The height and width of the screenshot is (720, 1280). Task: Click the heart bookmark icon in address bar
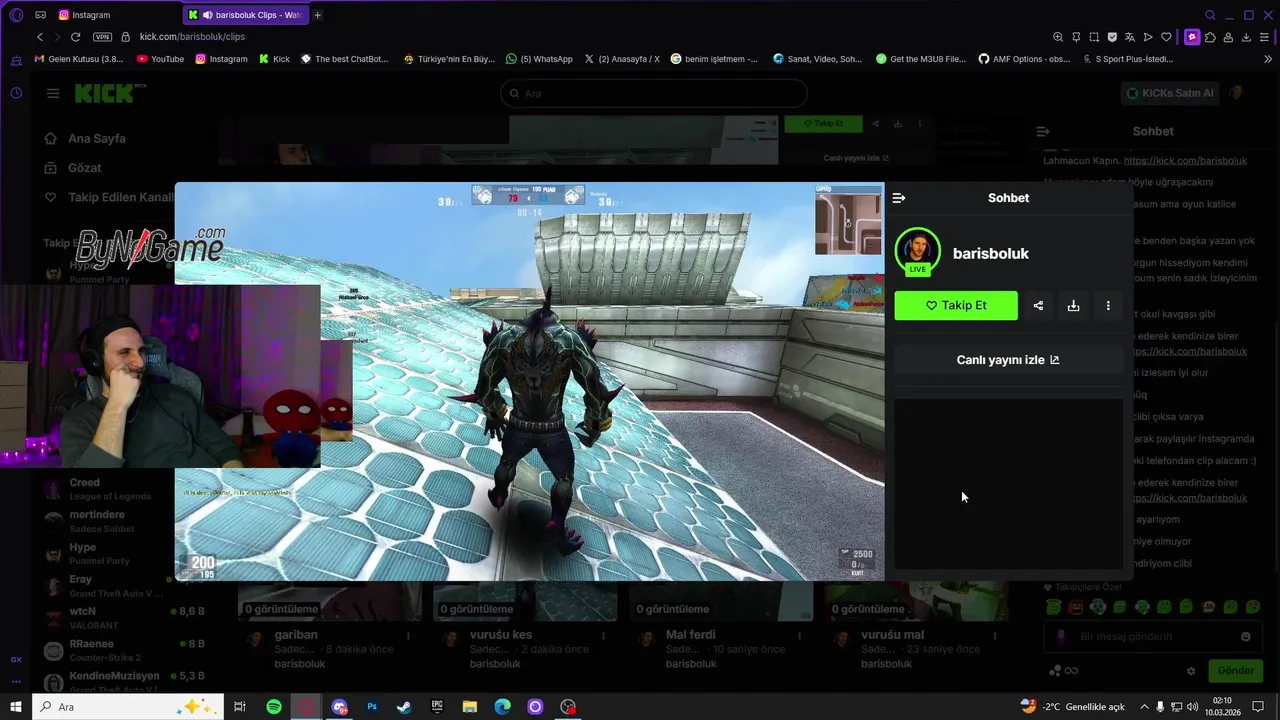(x=1166, y=37)
